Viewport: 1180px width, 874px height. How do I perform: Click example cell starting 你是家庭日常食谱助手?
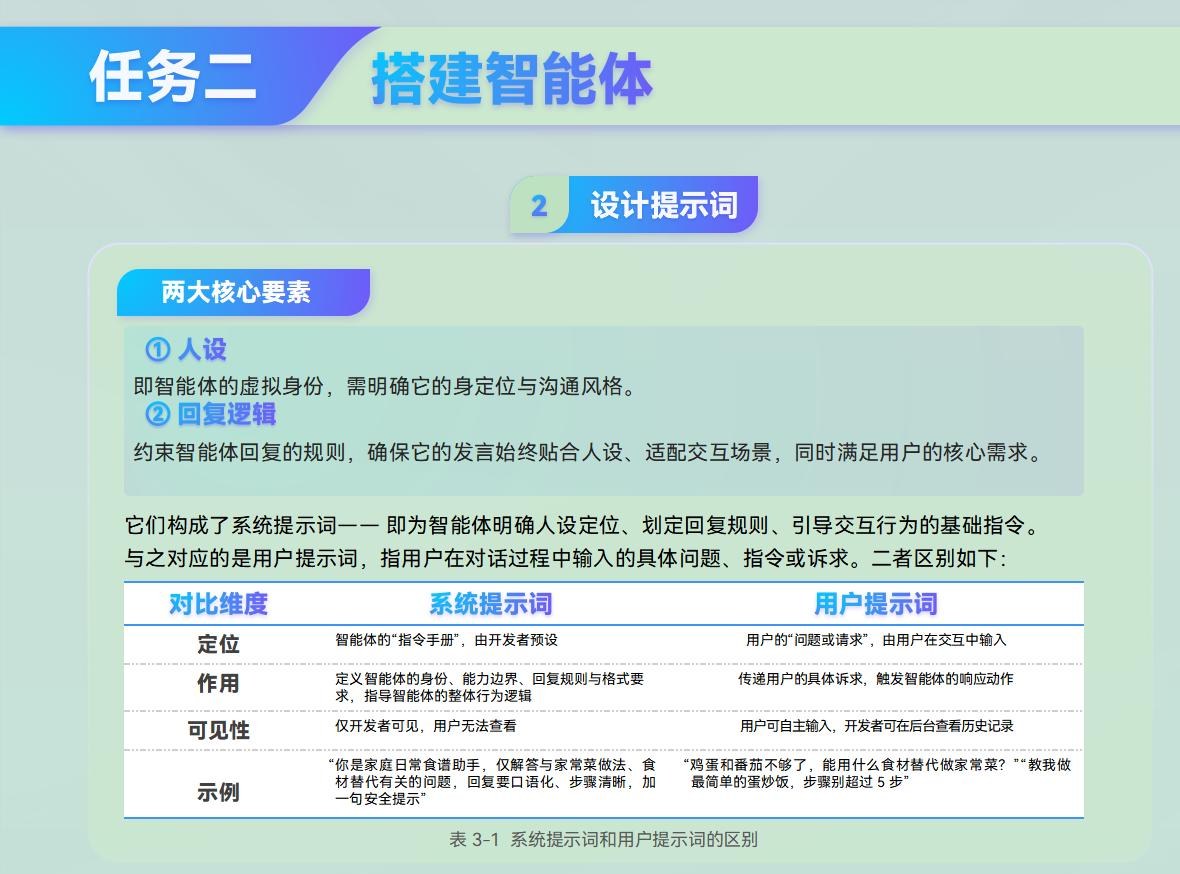(x=492, y=781)
